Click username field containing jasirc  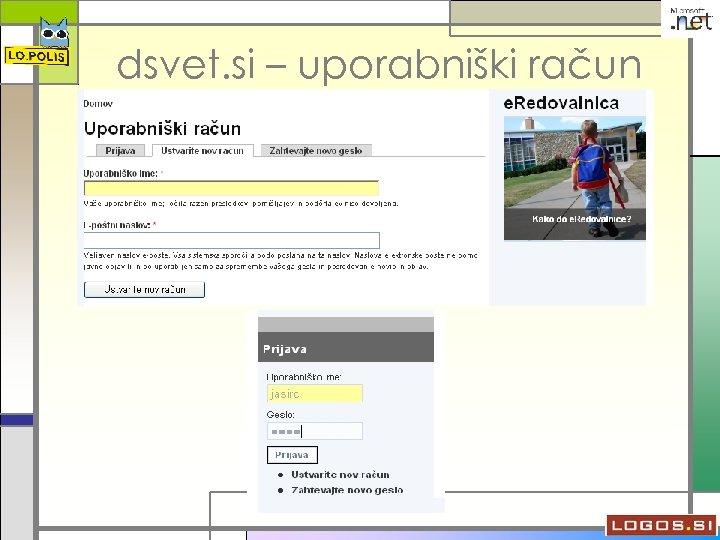[x=315, y=394]
